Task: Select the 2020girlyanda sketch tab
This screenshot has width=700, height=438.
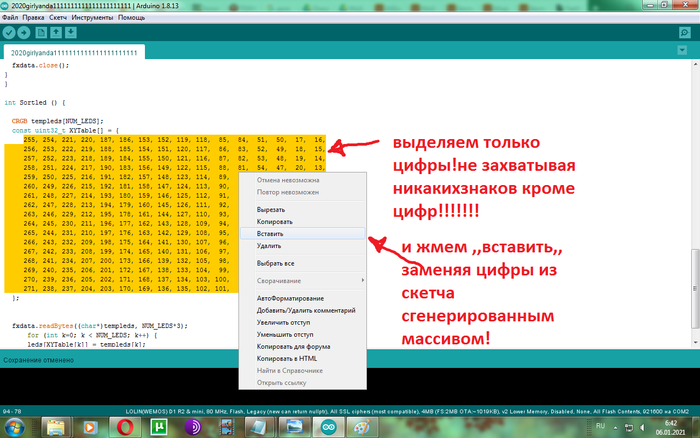Action: click(x=74, y=53)
